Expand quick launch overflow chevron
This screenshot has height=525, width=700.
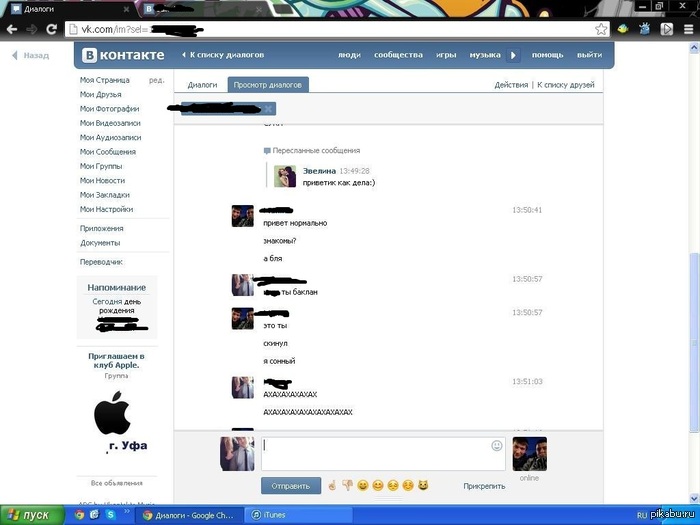pos(127,512)
